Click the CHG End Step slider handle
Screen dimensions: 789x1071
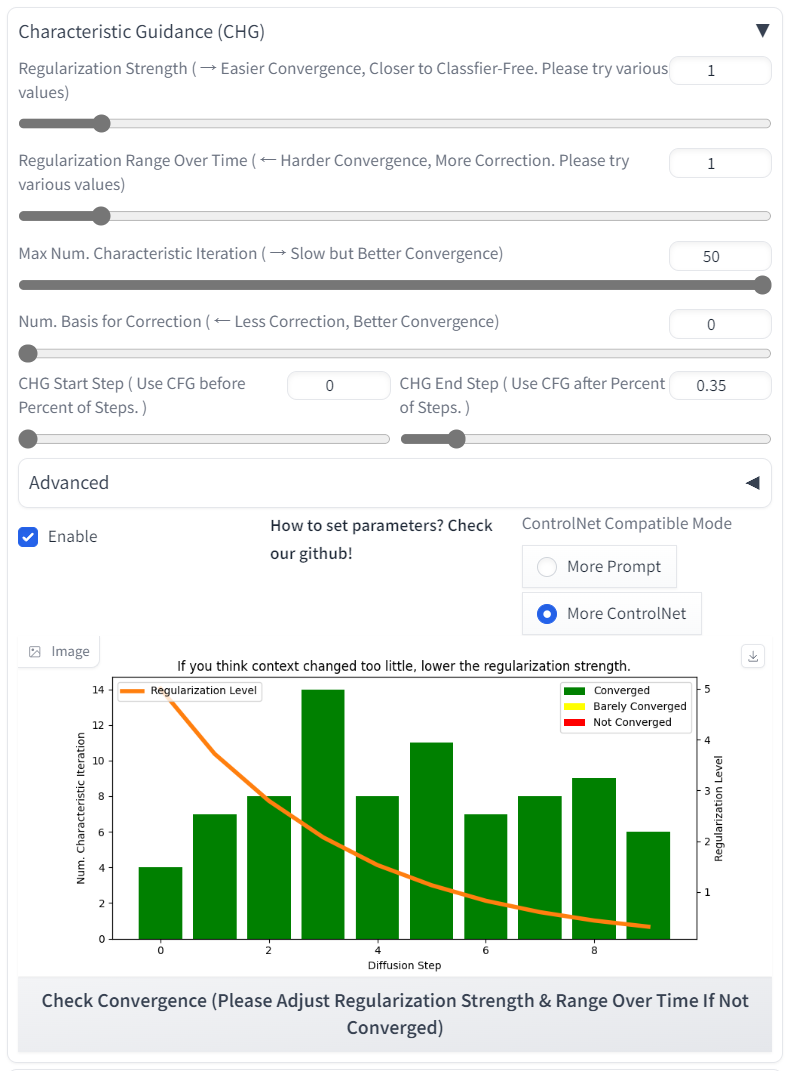[x=456, y=439]
